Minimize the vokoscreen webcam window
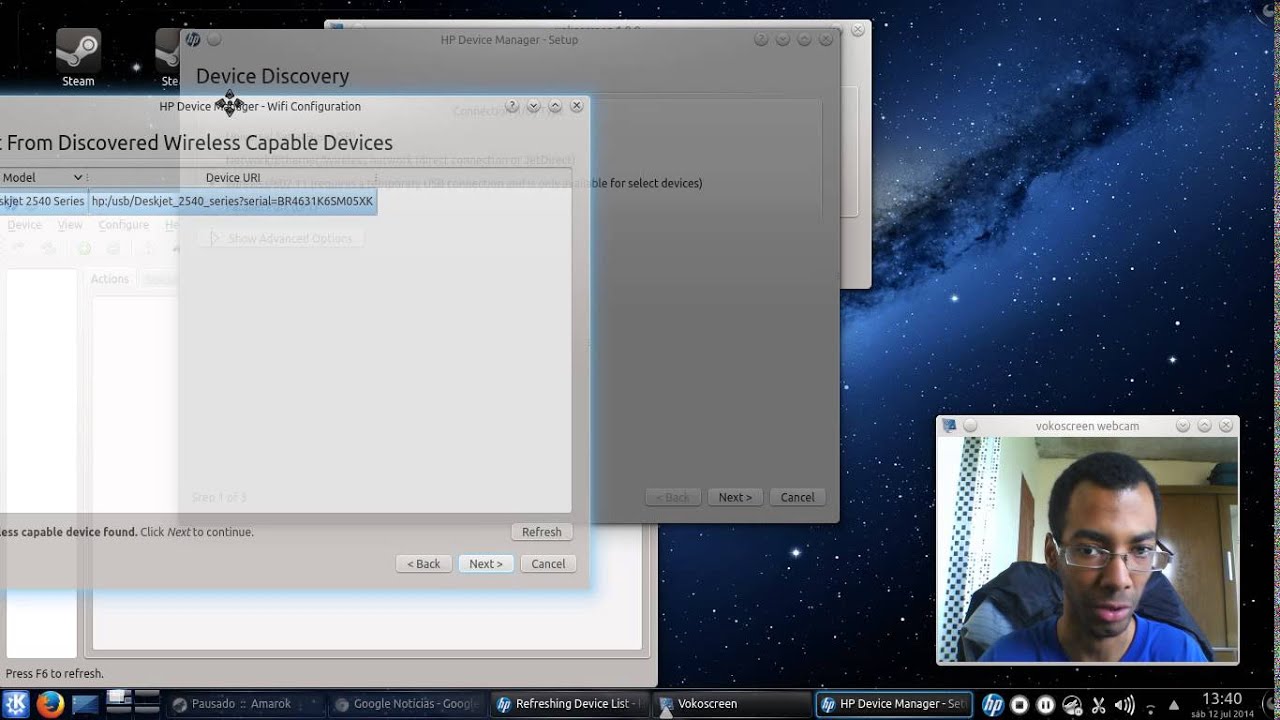 (x=1184, y=426)
